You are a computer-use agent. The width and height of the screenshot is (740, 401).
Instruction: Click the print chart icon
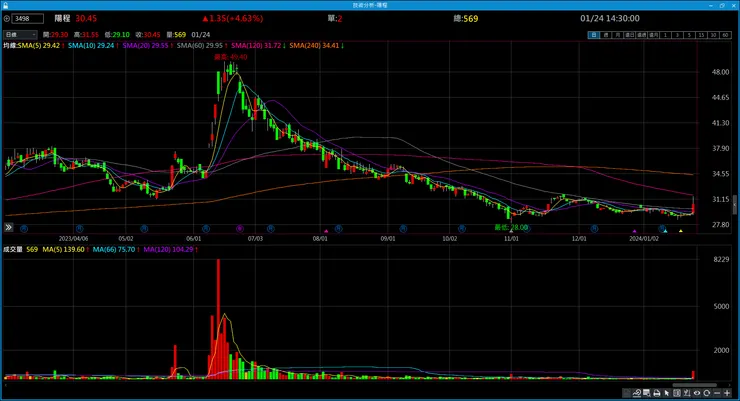(x=656, y=393)
